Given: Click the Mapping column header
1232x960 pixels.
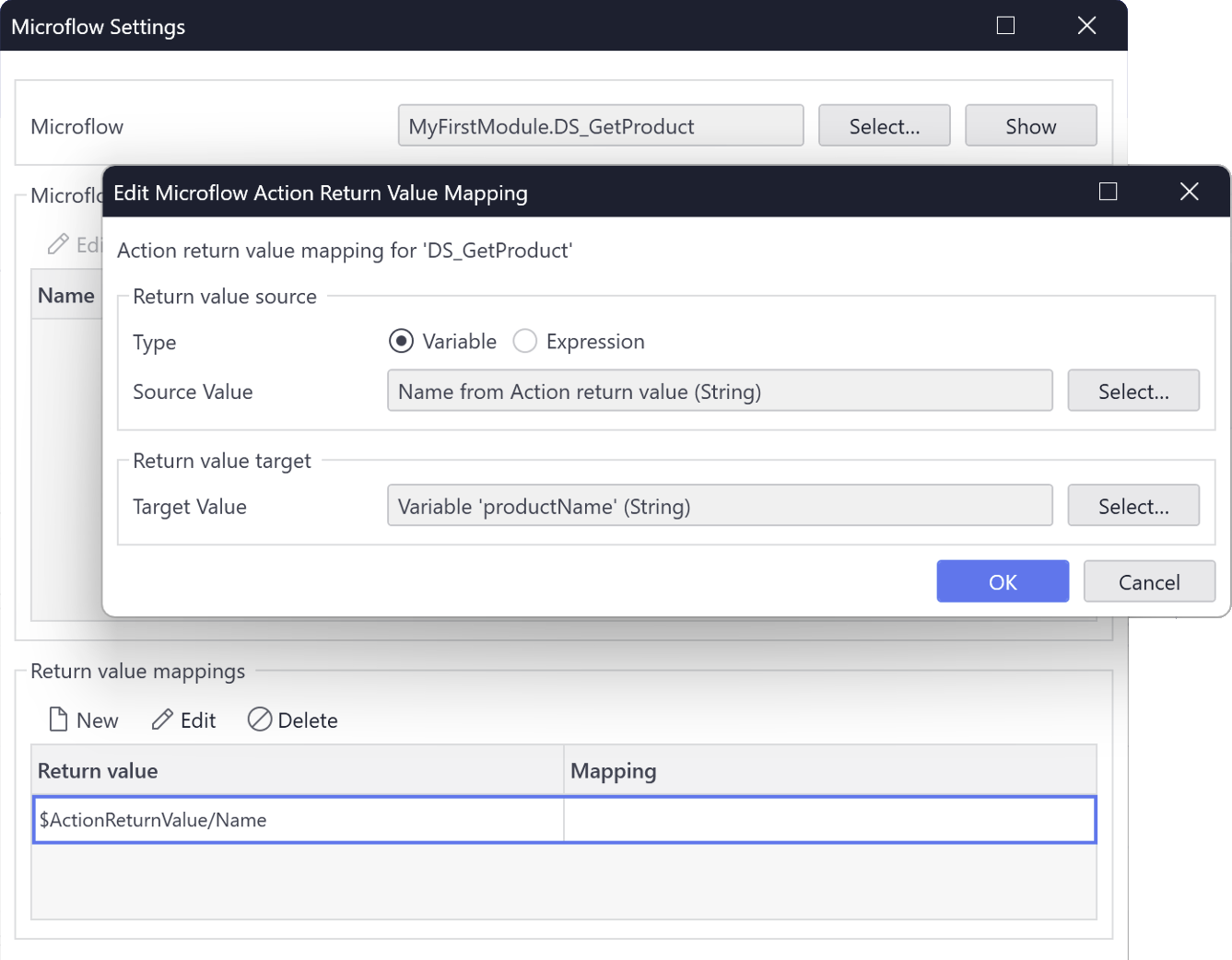Looking at the screenshot, I should [614, 770].
